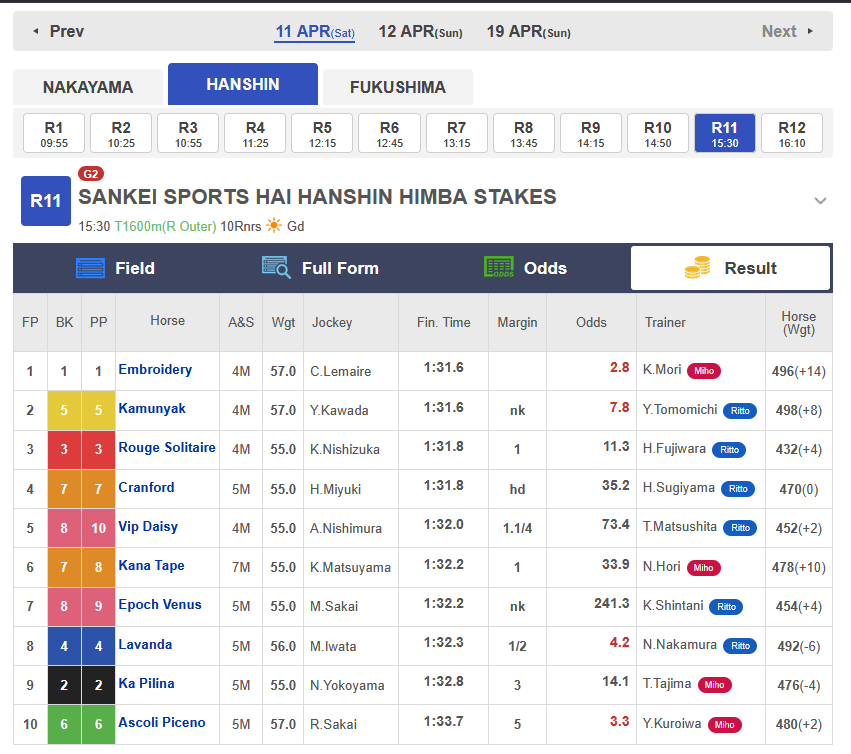Open race R7 at 13:15
Image resolution: width=851 pixels, height=754 pixels.
pos(456,134)
